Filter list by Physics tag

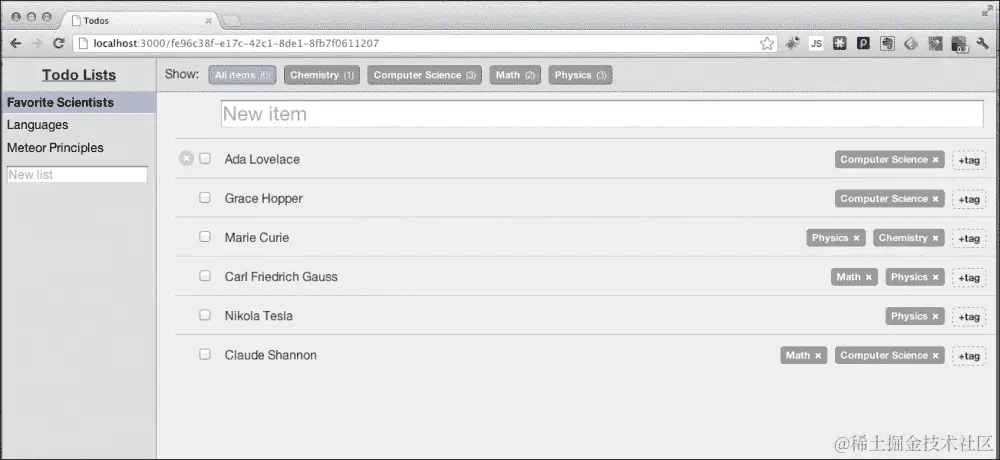[x=580, y=75]
